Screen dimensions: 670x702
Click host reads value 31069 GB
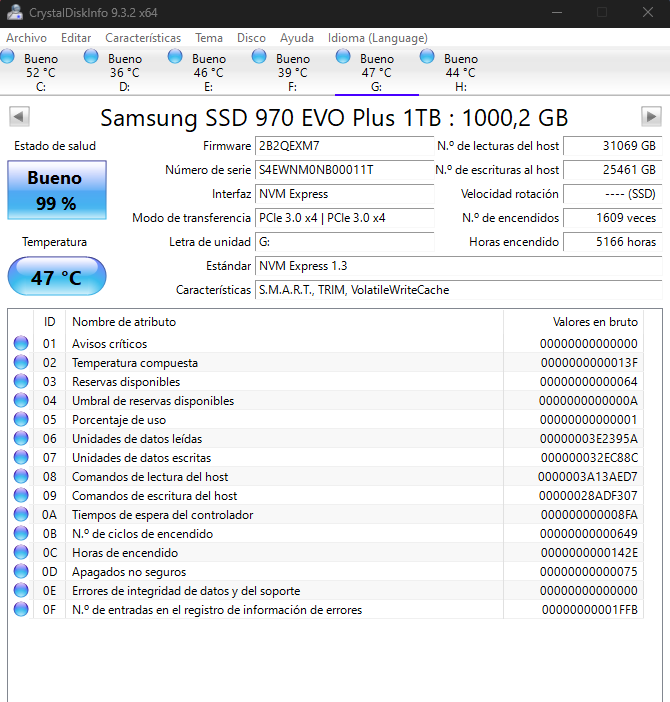coord(612,146)
